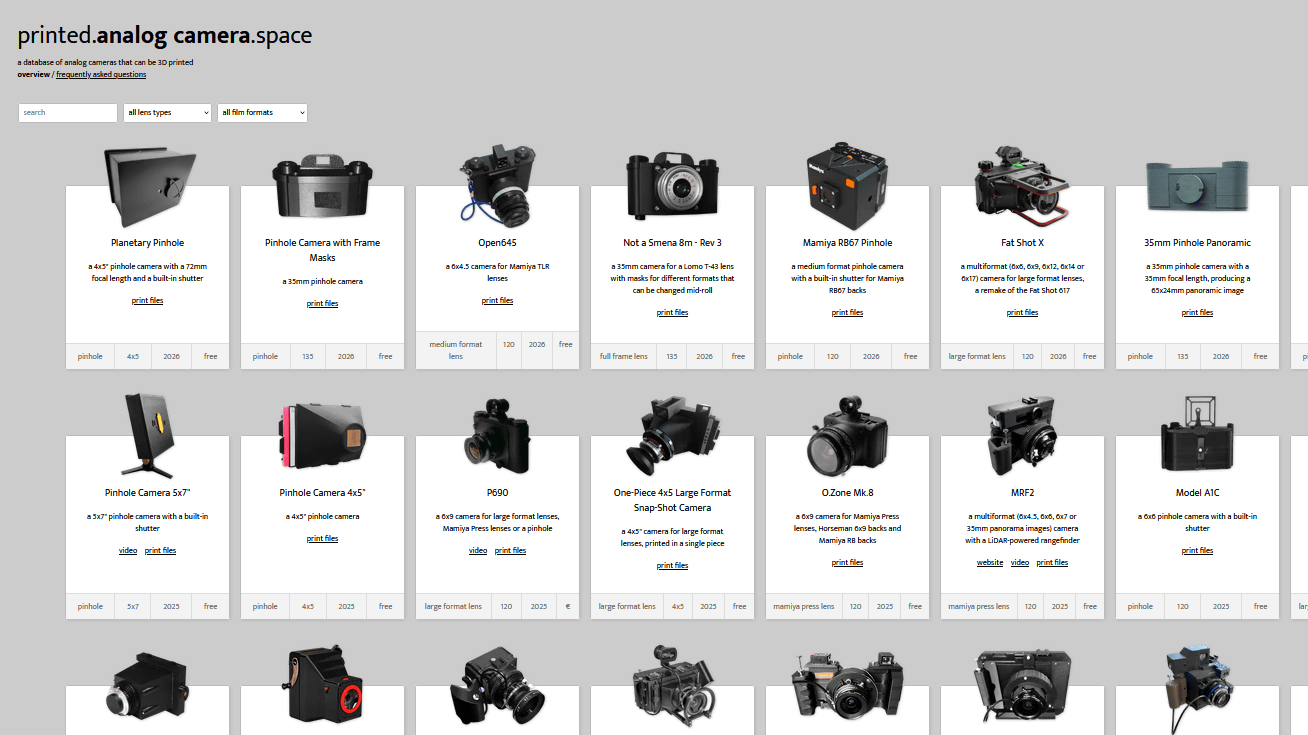The width and height of the screenshot is (1308, 735).
Task: Click the "pinhole" tag on Planetary Pinhole card
Action: click(x=90, y=355)
